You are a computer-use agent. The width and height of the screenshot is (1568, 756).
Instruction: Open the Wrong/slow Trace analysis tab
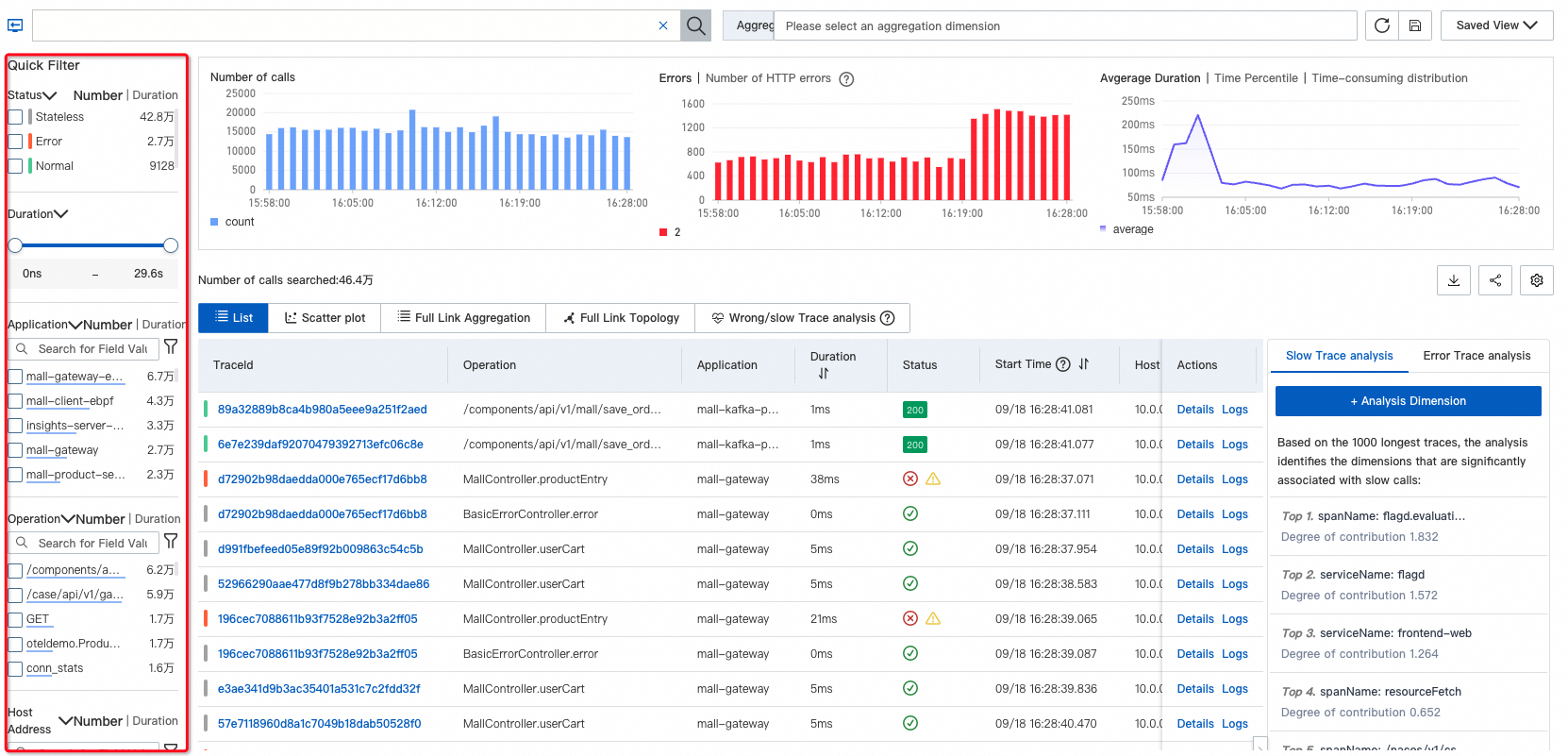click(x=802, y=318)
